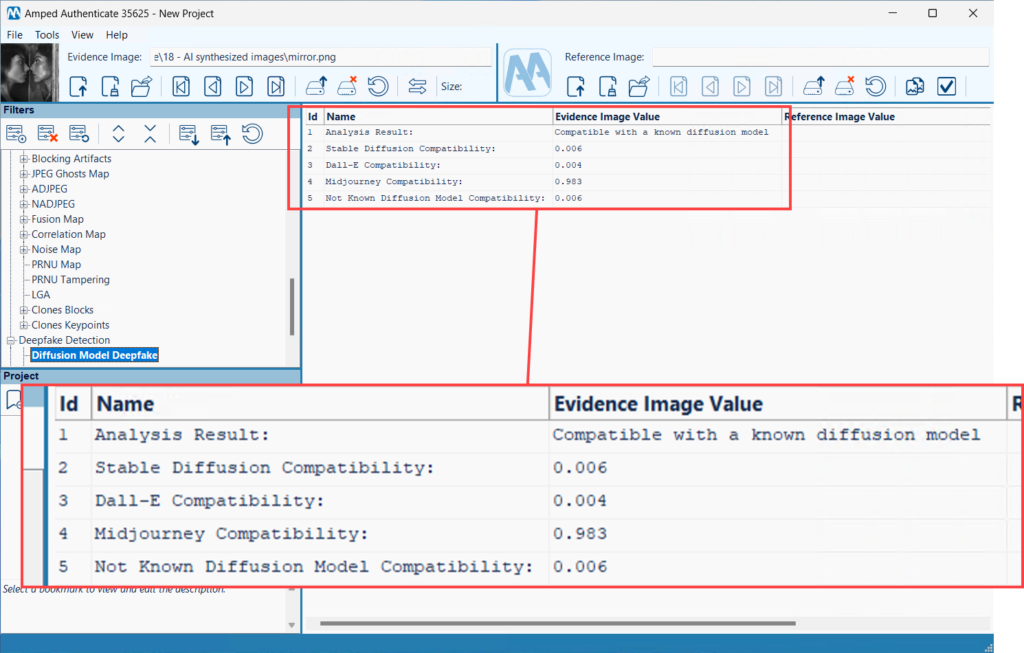Go to first evidence image in folder
1024x653 pixels.
(181, 86)
